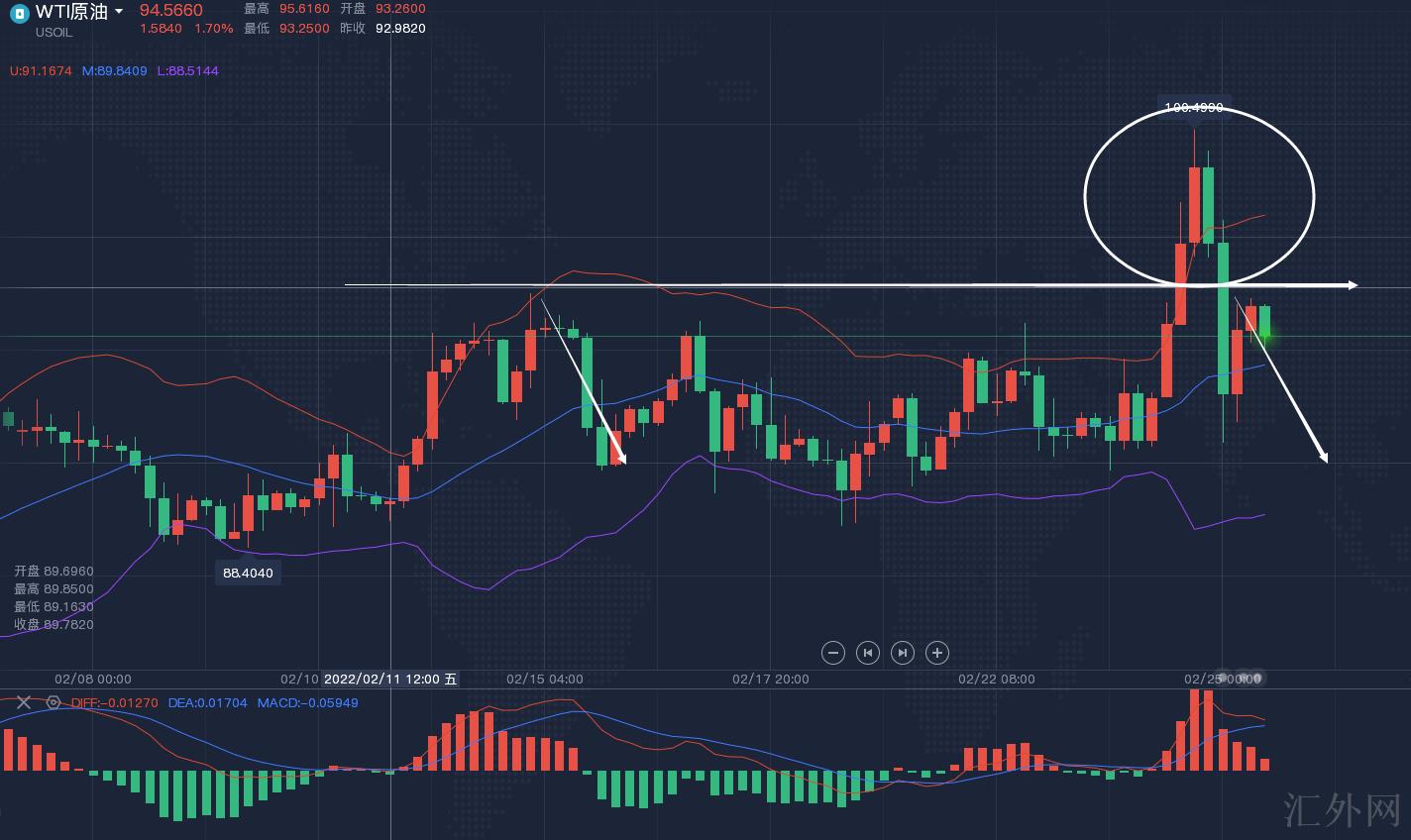
Task: Click the MACD DIFF value label
Action: [x=114, y=703]
